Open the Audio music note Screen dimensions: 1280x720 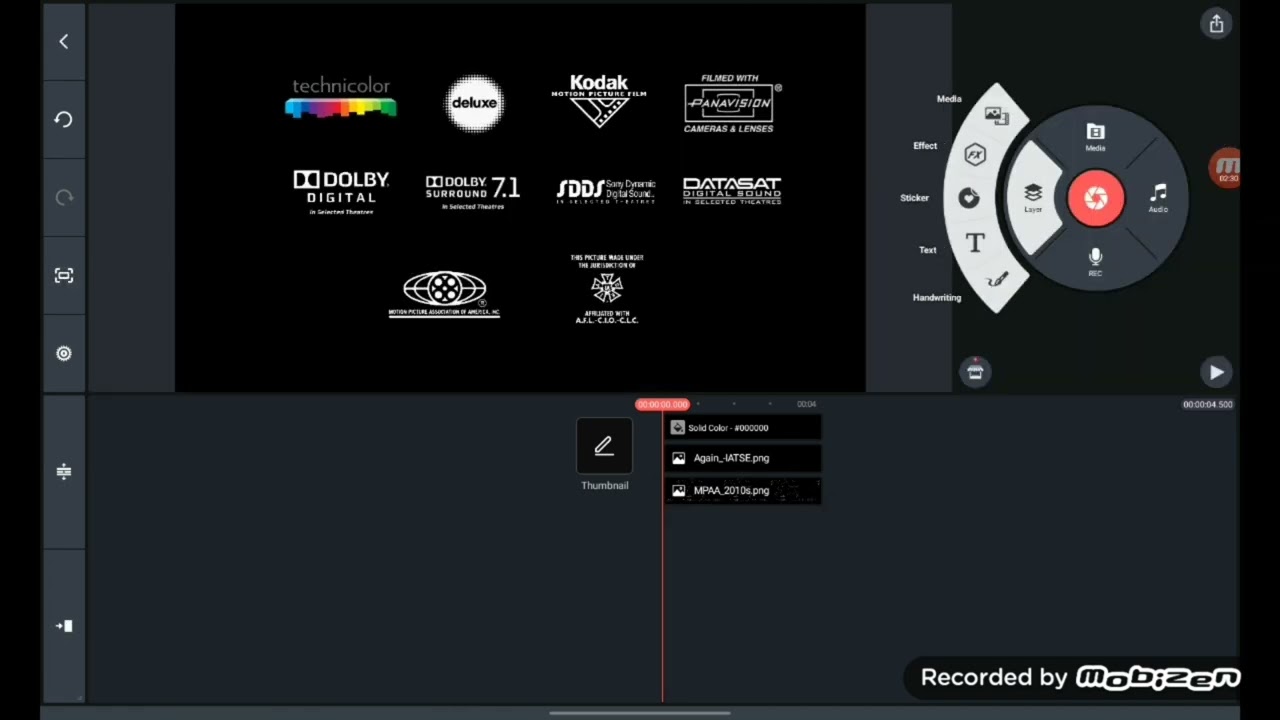click(1158, 197)
